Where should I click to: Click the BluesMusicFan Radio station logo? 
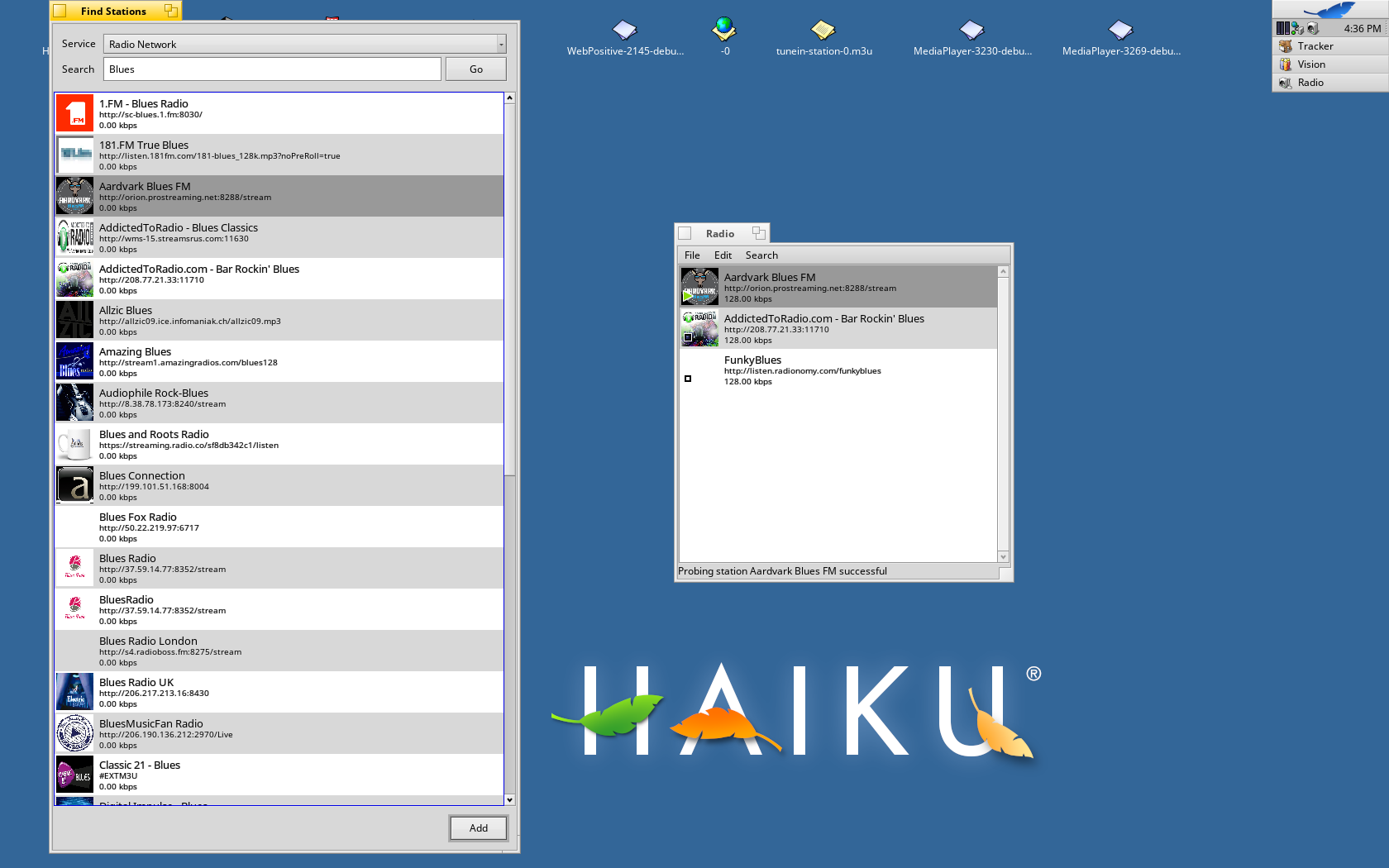coord(74,733)
